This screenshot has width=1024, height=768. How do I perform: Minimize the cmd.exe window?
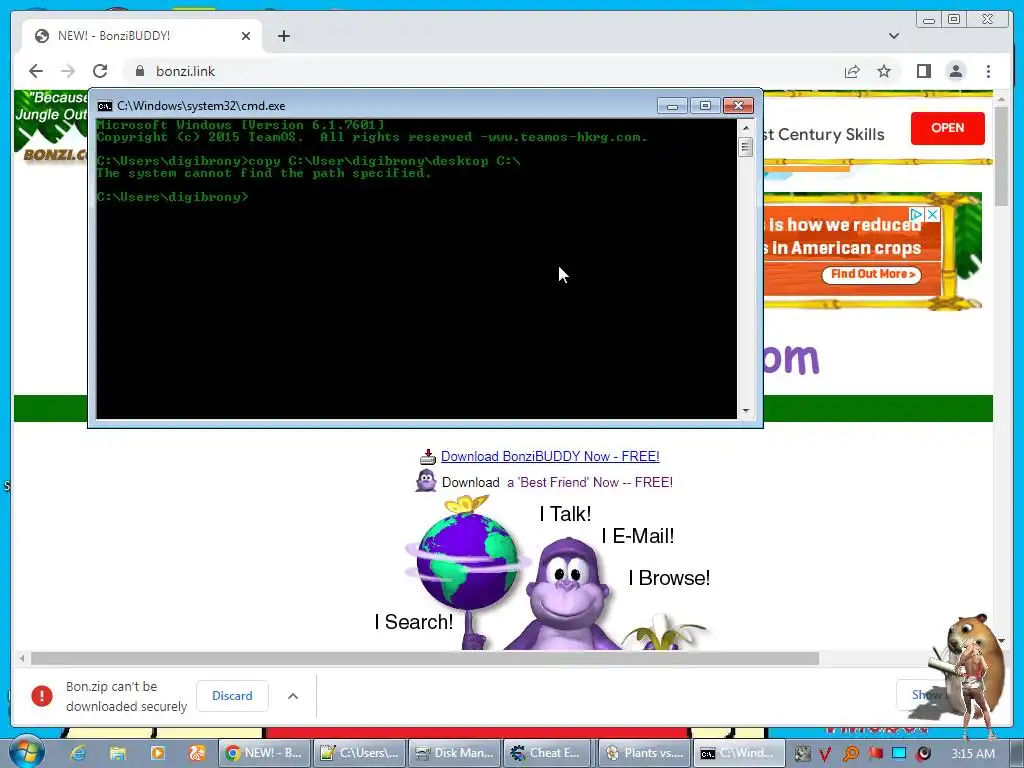tap(672, 106)
